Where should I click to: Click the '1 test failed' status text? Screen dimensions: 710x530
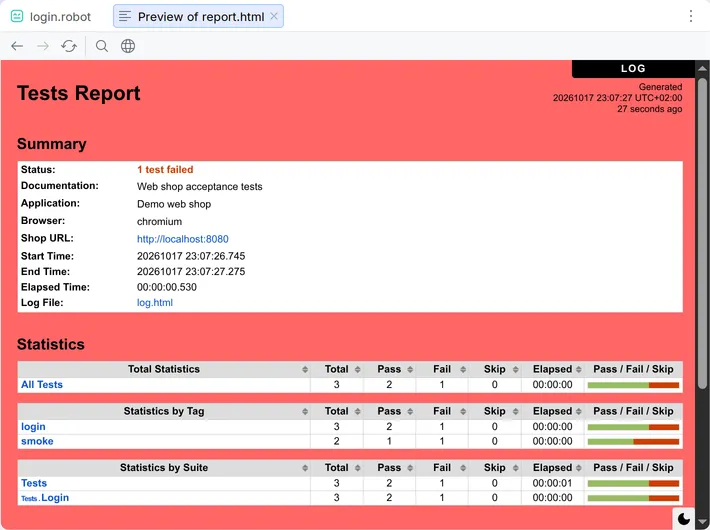pos(165,169)
